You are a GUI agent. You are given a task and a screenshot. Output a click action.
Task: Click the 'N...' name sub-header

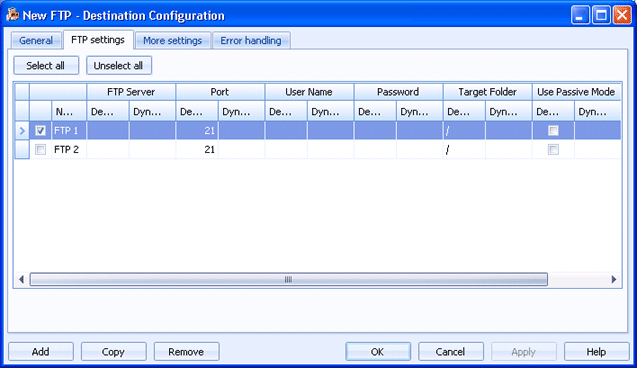pos(69,111)
